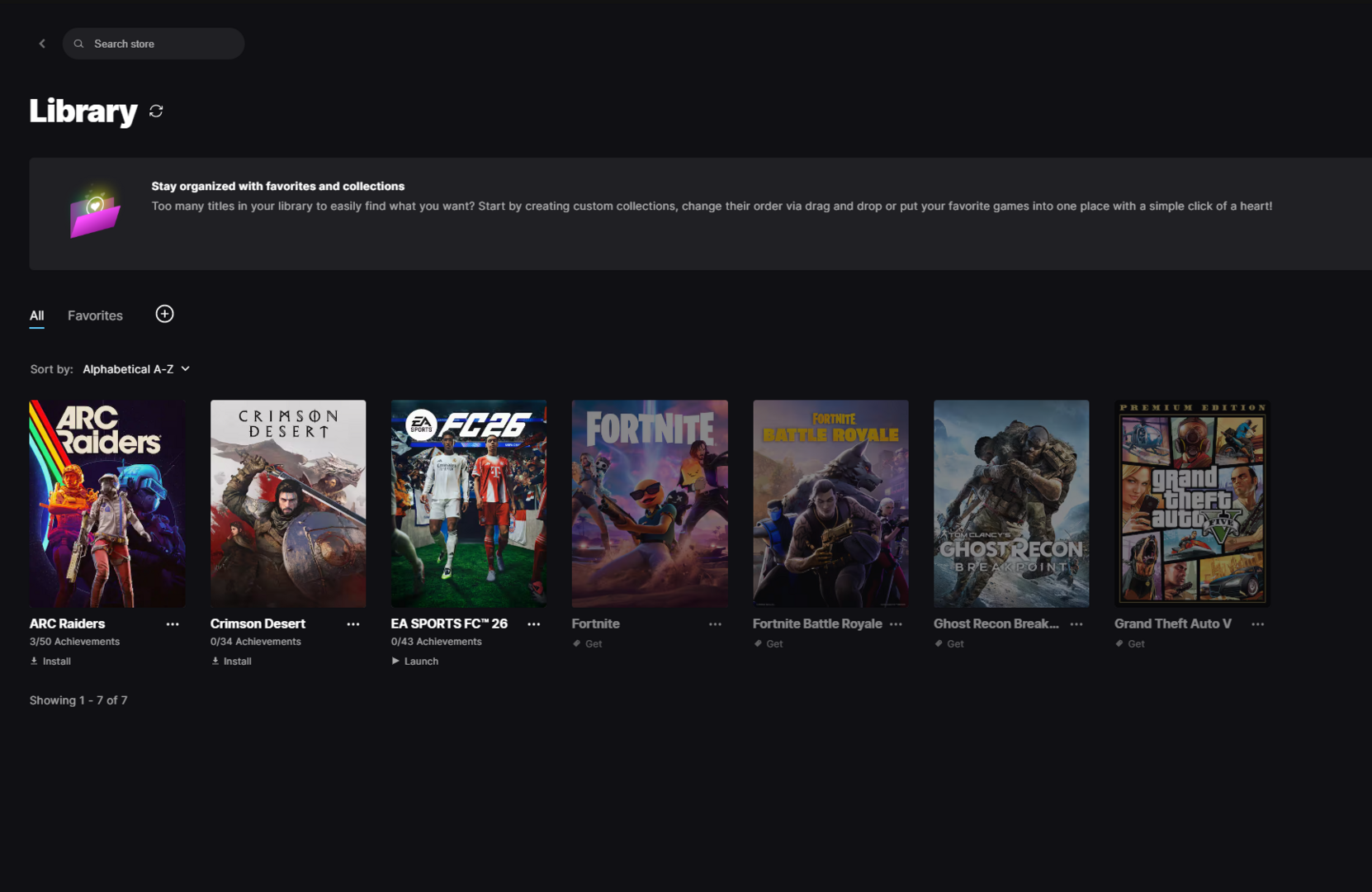Screen dimensions: 1372x892
Task: Expand the Sort by Alphabetical A-Z dropdown
Action: [x=136, y=369]
